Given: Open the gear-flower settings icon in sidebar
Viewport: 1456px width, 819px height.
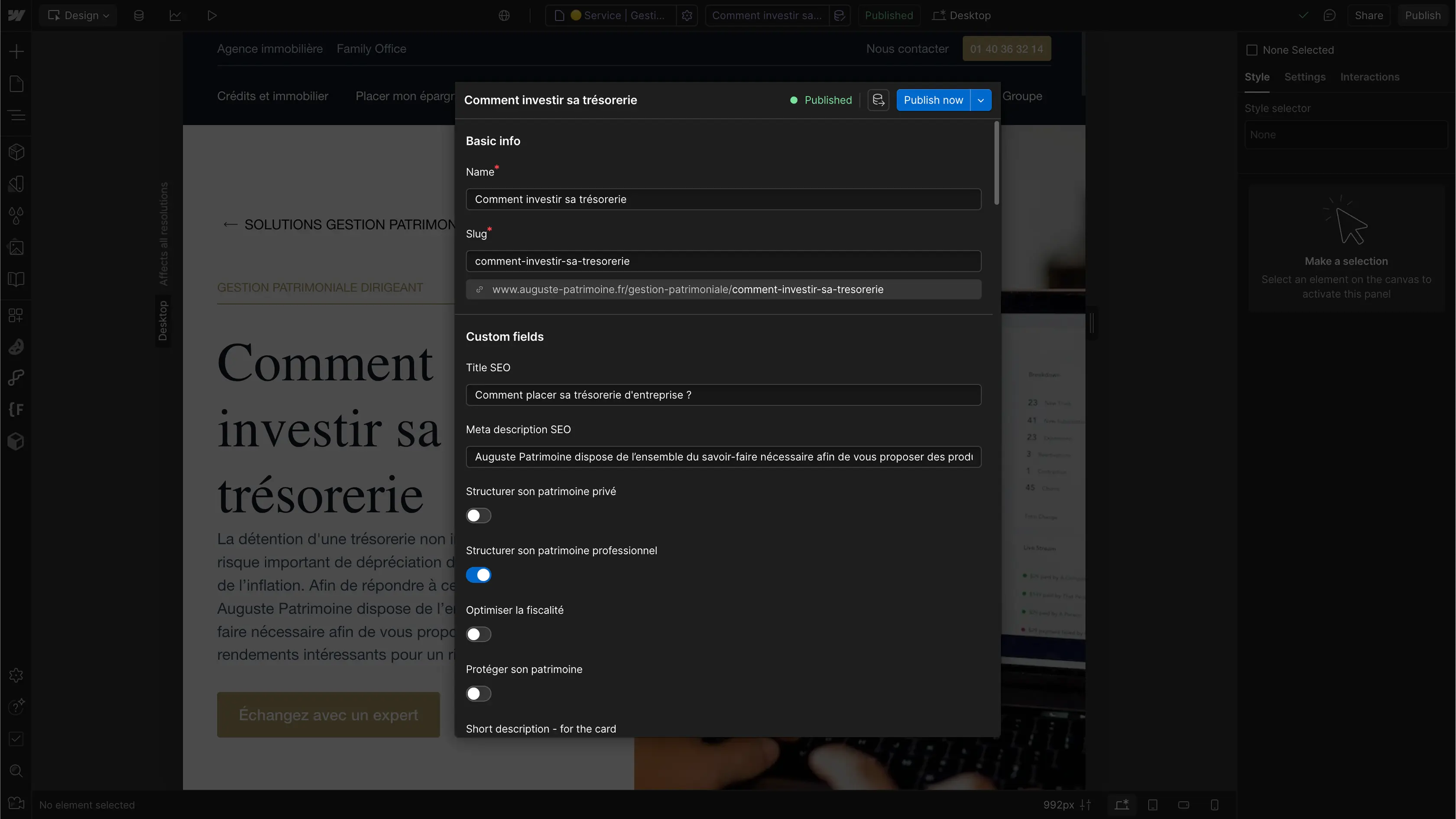Looking at the screenshot, I should [16, 675].
